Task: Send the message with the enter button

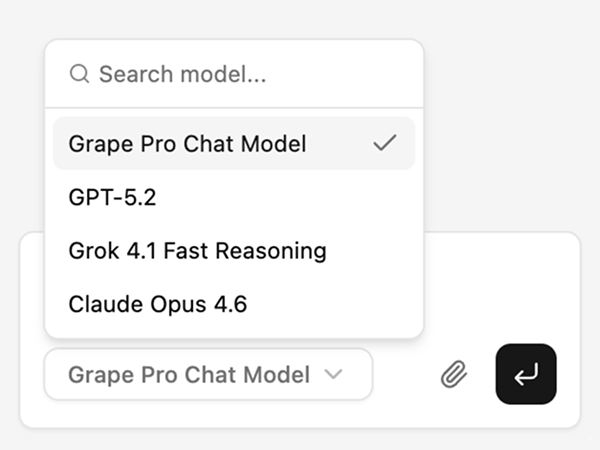Action: (526, 375)
